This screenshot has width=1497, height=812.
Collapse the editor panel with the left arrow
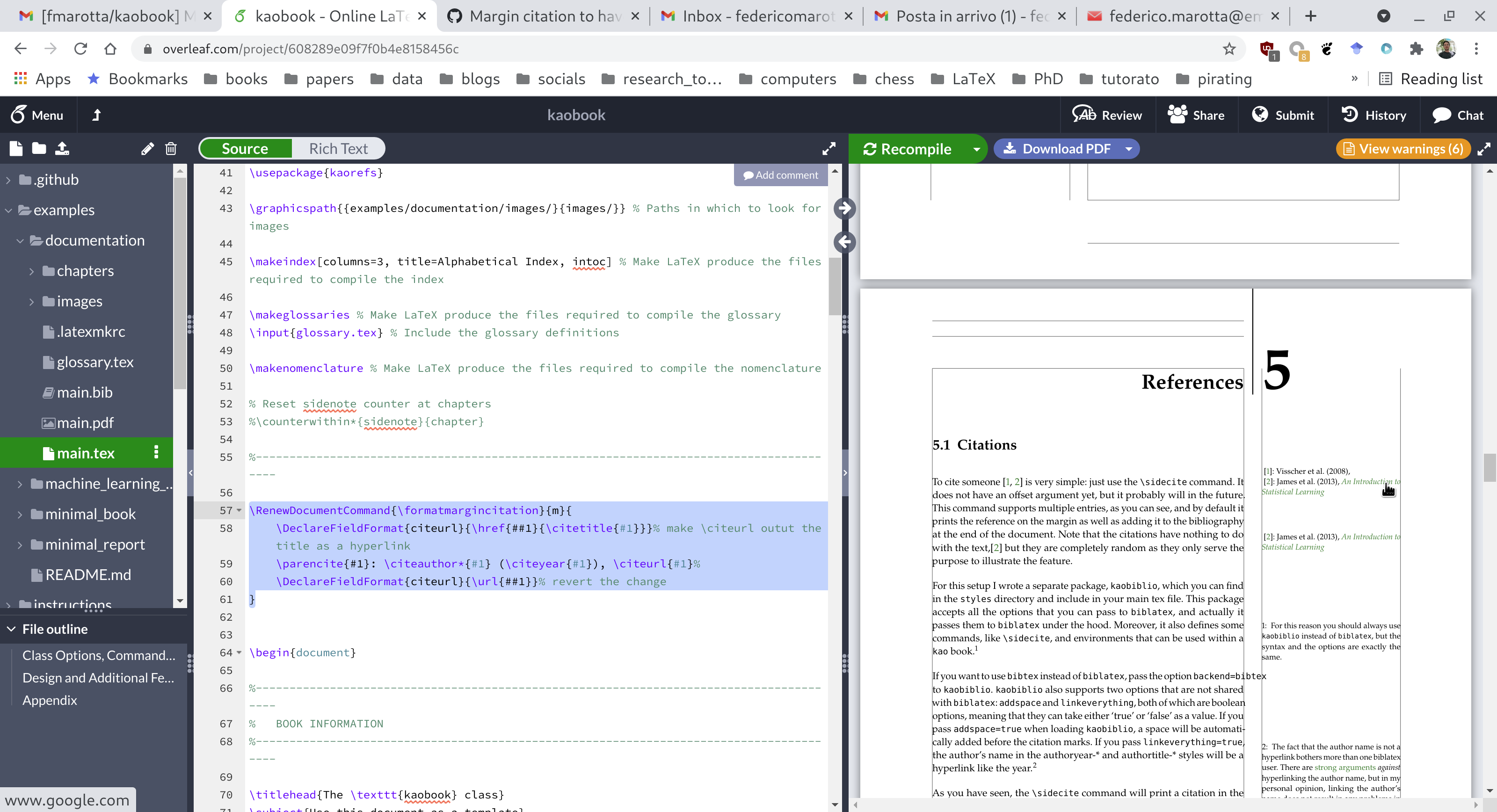[x=845, y=242]
